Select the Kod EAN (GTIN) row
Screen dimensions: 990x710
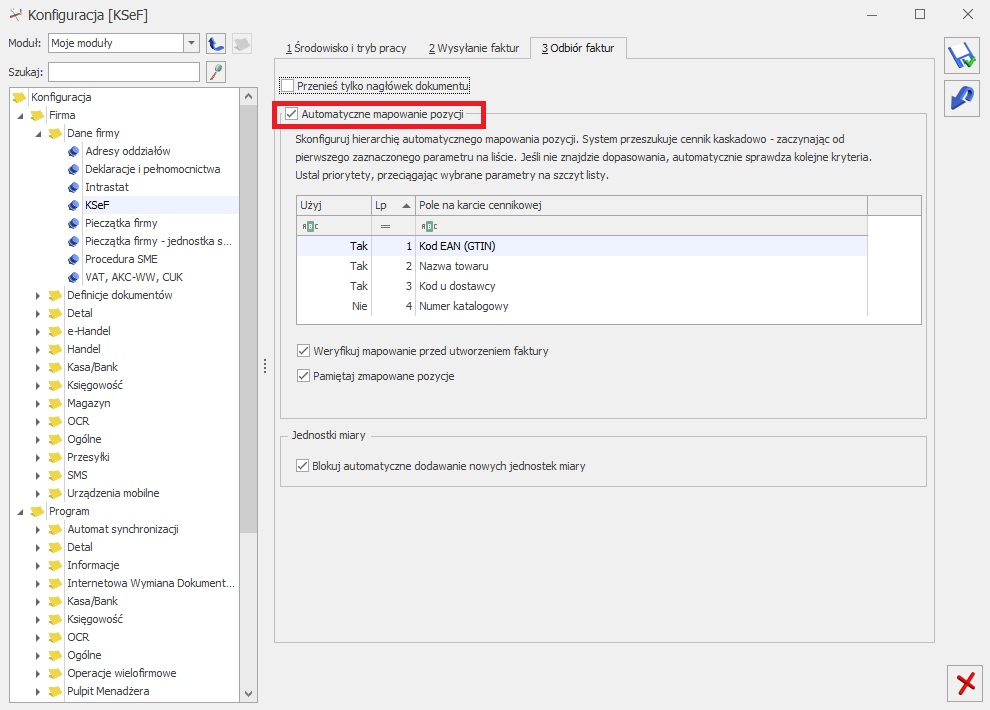coord(581,246)
